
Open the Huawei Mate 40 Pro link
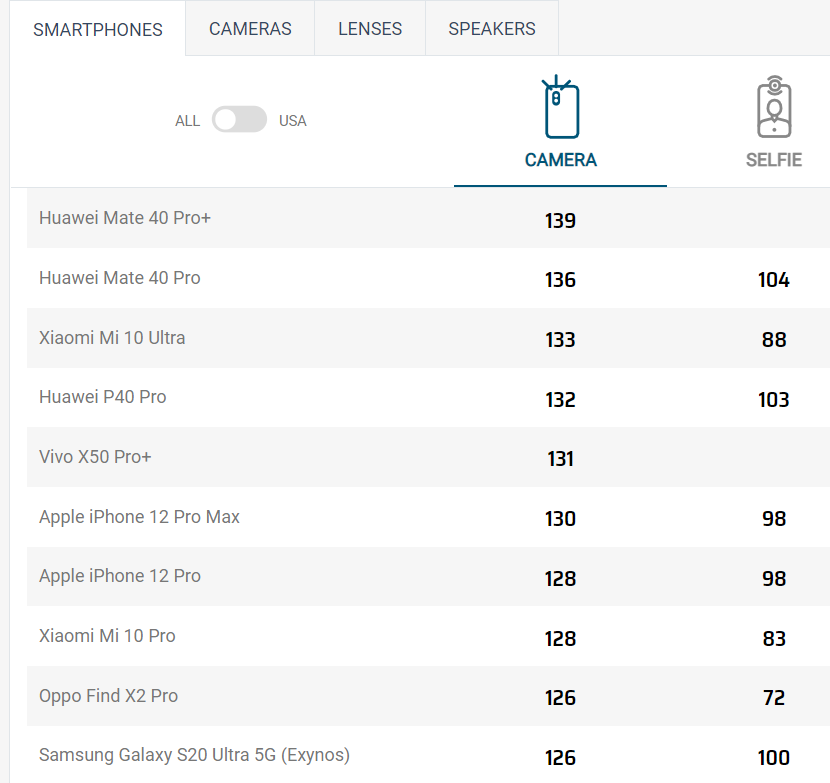click(120, 278)
